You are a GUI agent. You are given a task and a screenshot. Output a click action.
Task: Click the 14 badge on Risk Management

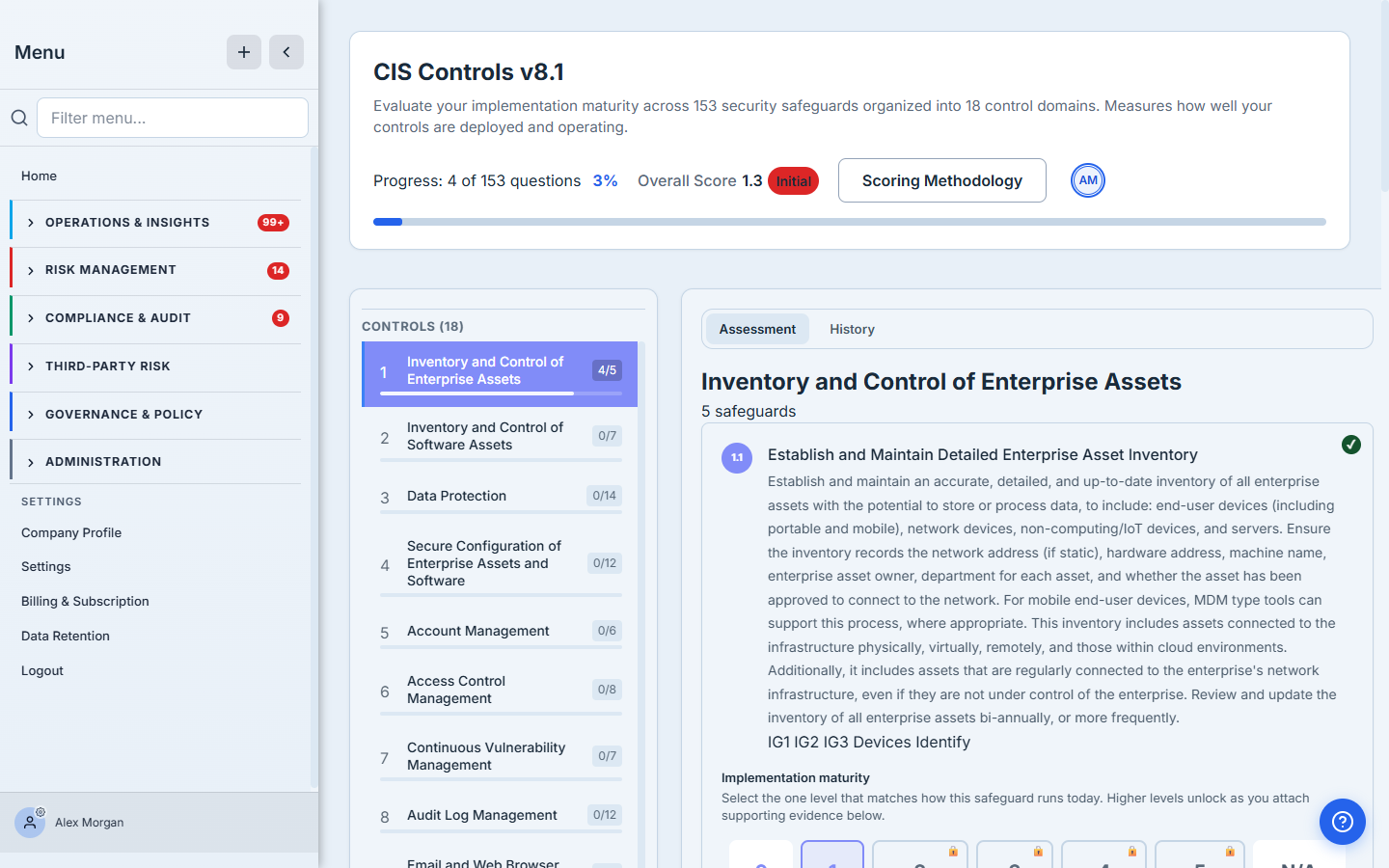point(278,271)
